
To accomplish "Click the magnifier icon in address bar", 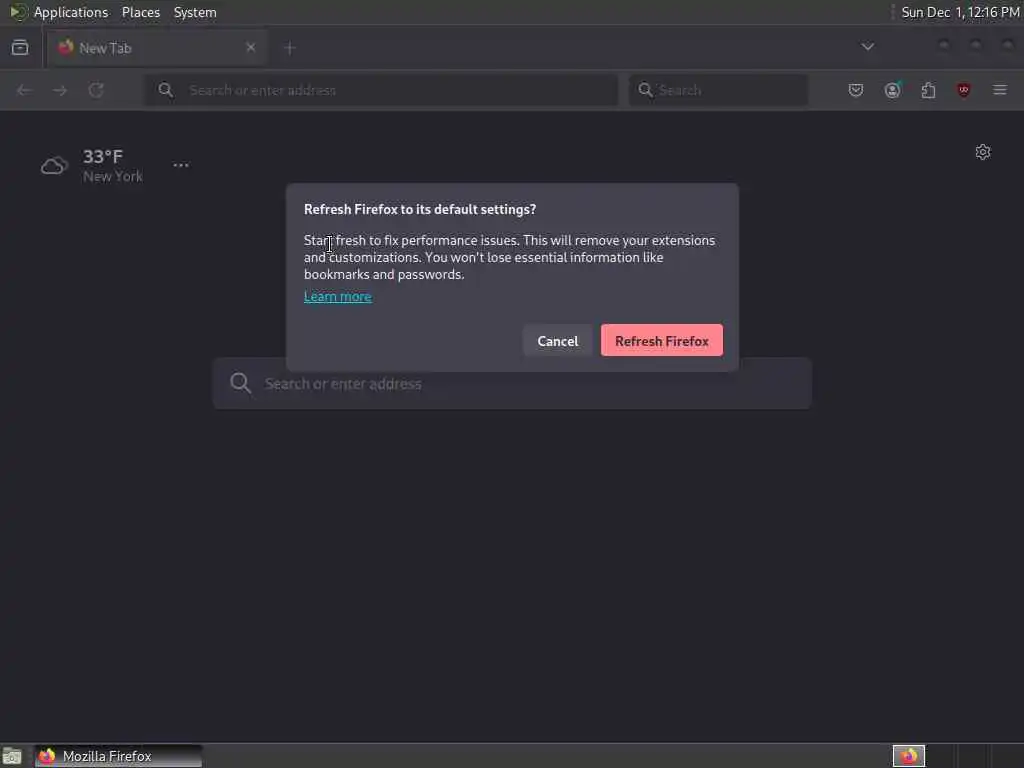I will click(166, 90).
